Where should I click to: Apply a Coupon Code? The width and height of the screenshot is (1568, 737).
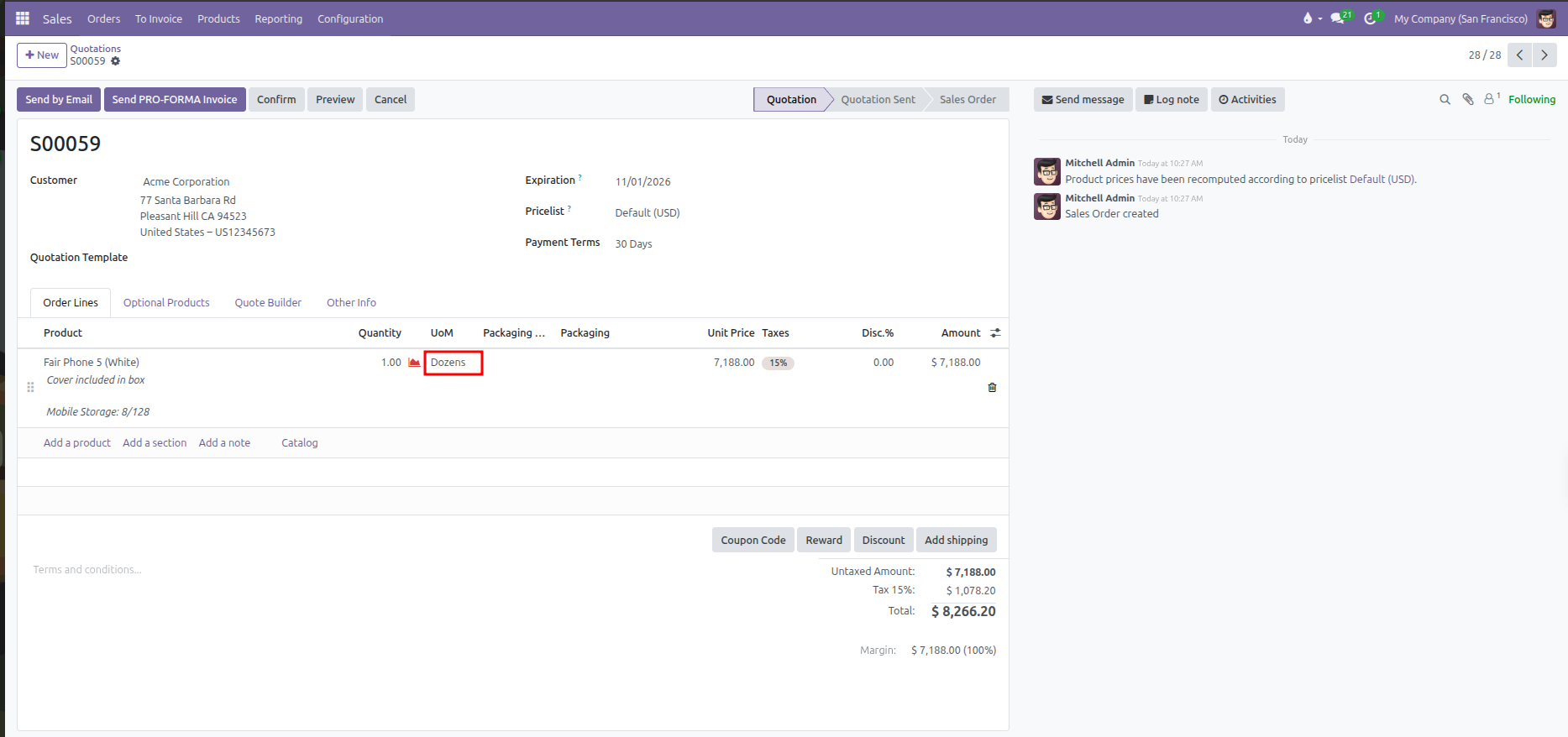point(753,541)
